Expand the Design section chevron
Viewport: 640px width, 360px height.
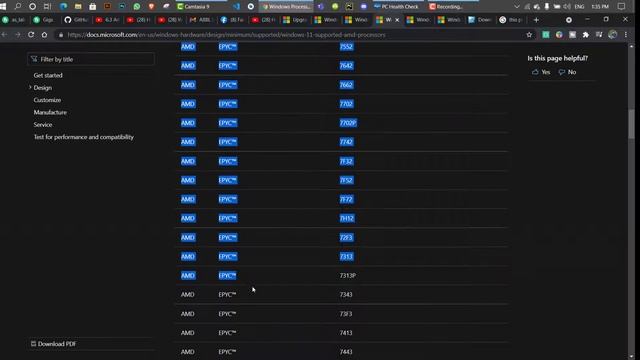30,87
